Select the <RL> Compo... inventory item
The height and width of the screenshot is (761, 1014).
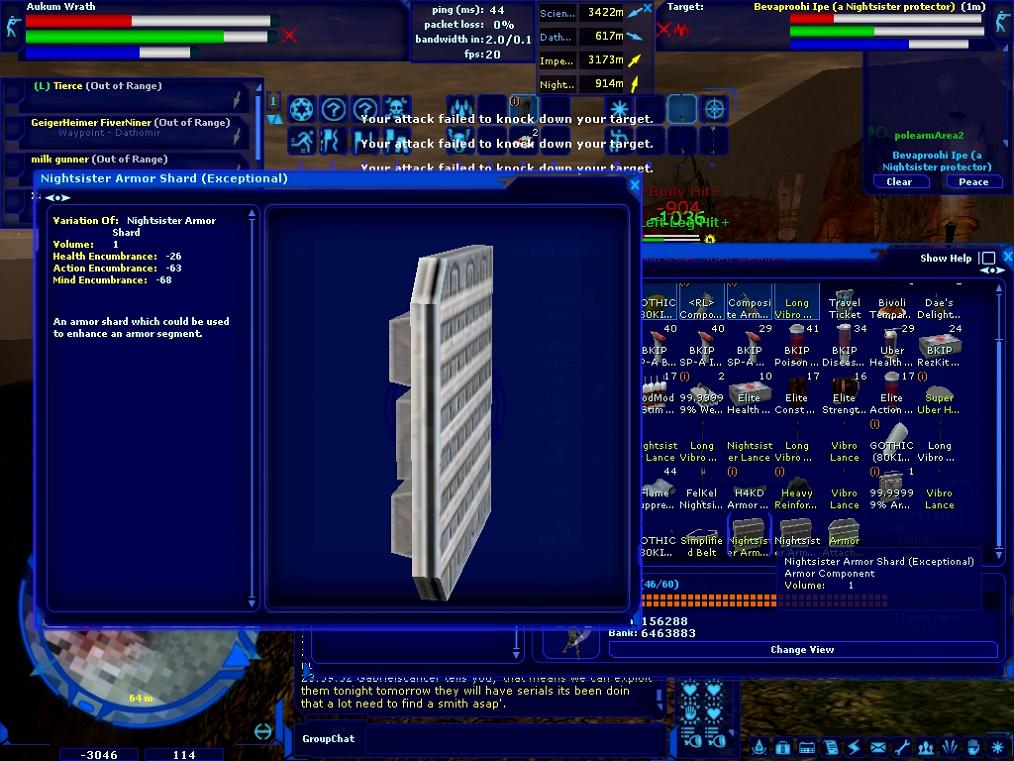701,302
